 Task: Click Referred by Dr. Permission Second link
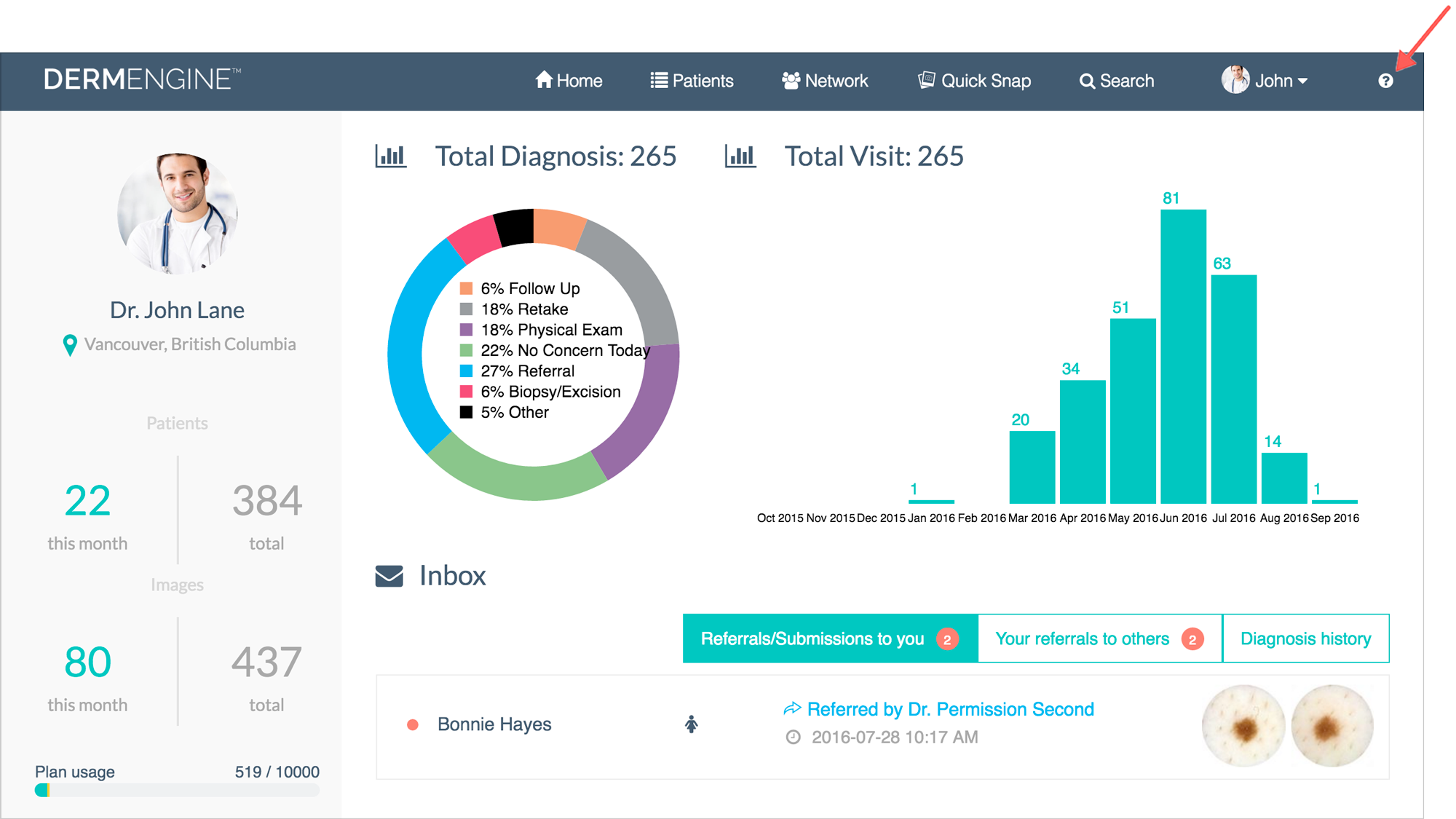click(x=950, y=709)
